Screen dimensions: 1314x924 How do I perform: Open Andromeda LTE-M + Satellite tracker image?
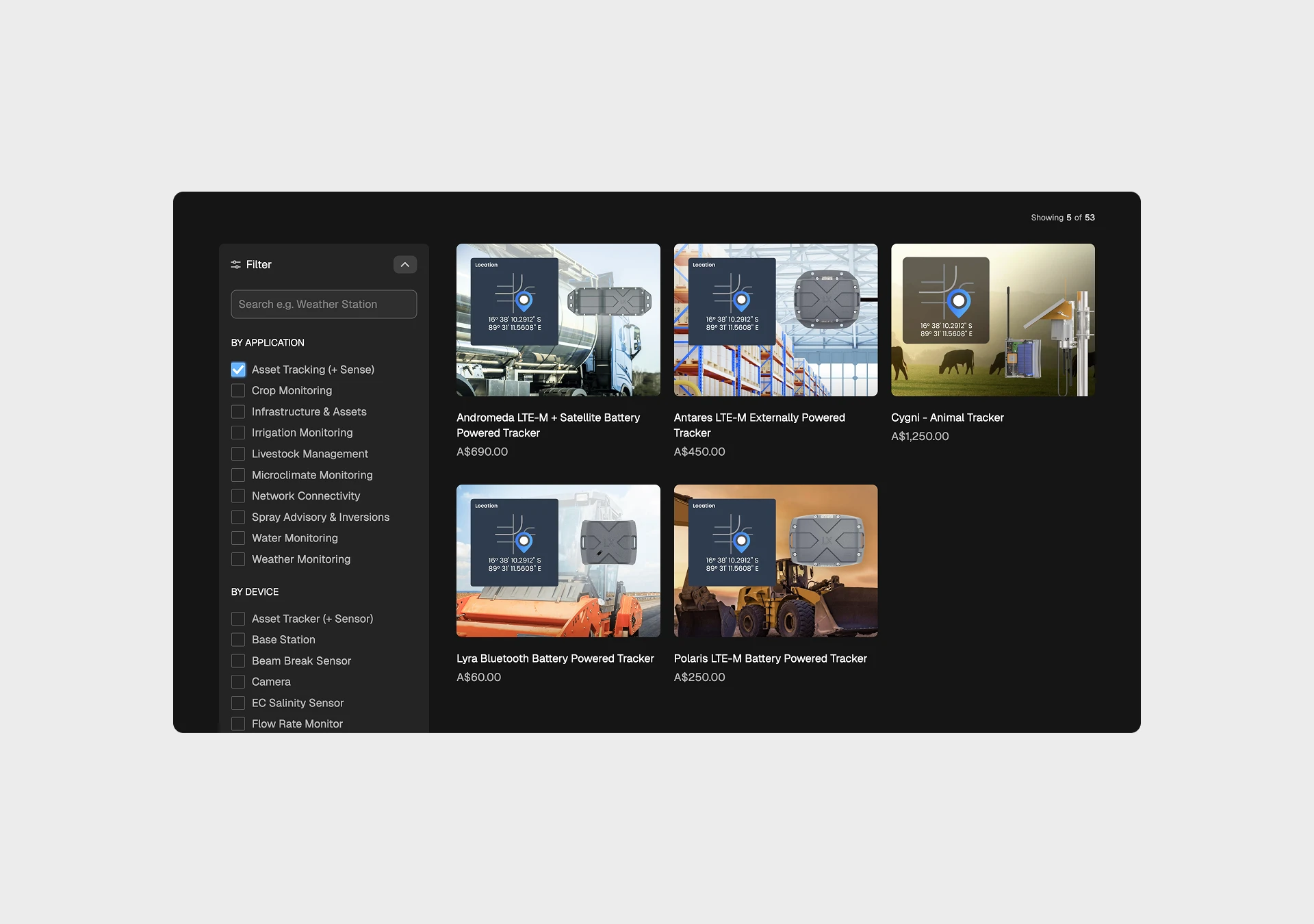(x=558, y=320)
